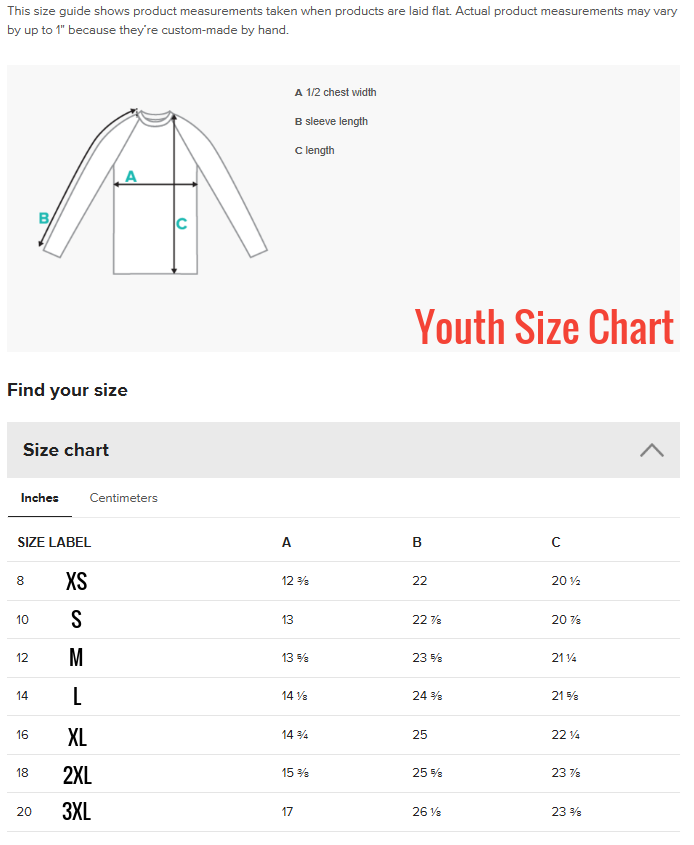Viewport: 694px width, 845px height.
Task: Select the Inches tab
Action: click(39, 498)
